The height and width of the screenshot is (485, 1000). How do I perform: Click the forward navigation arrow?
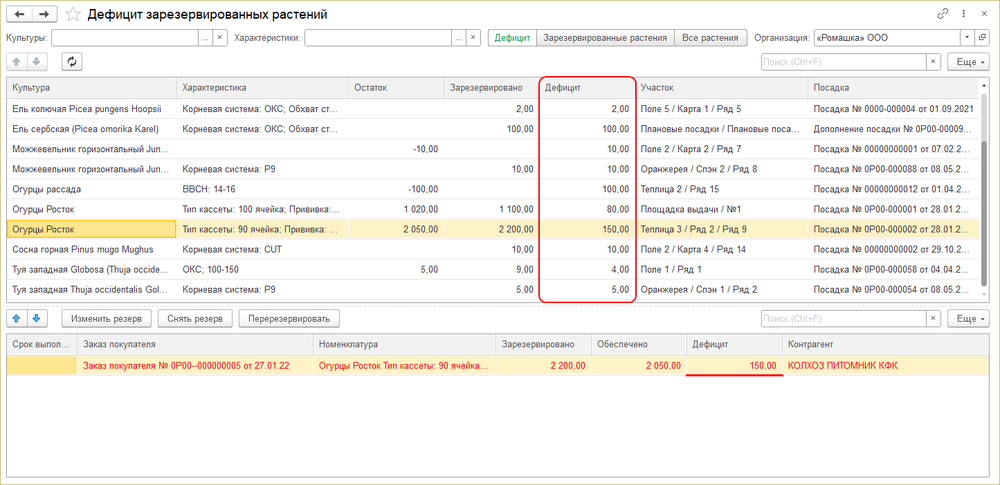pyautogui.click(x=44, y=15)
